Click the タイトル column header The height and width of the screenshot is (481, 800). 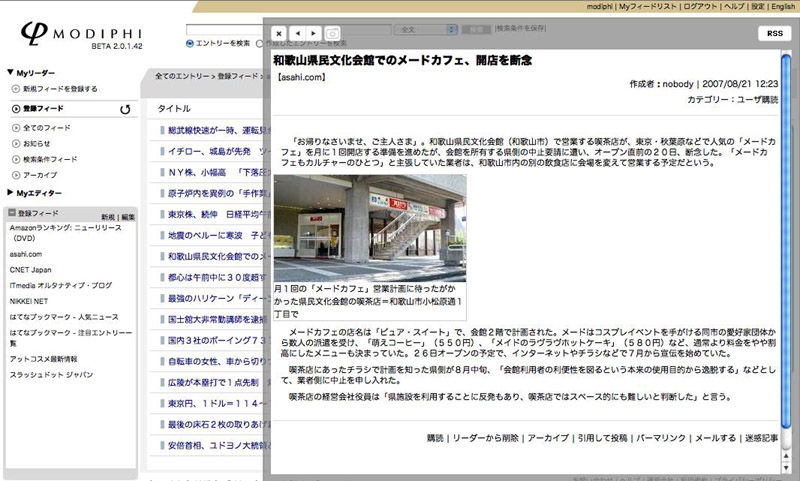tap(173, 109)
